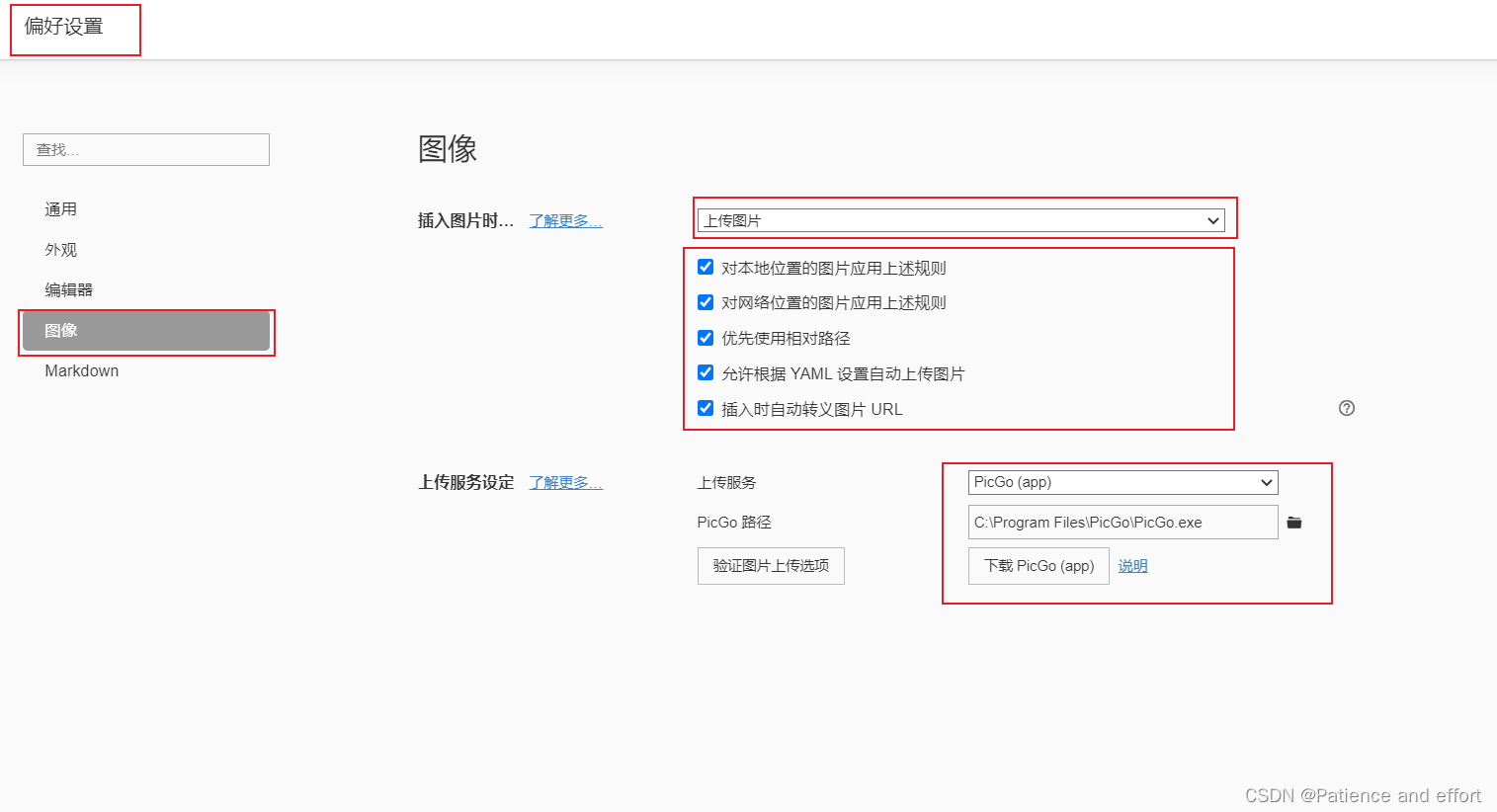
Task: Open the '说明' link
Action: click(x=1132, y=566)
